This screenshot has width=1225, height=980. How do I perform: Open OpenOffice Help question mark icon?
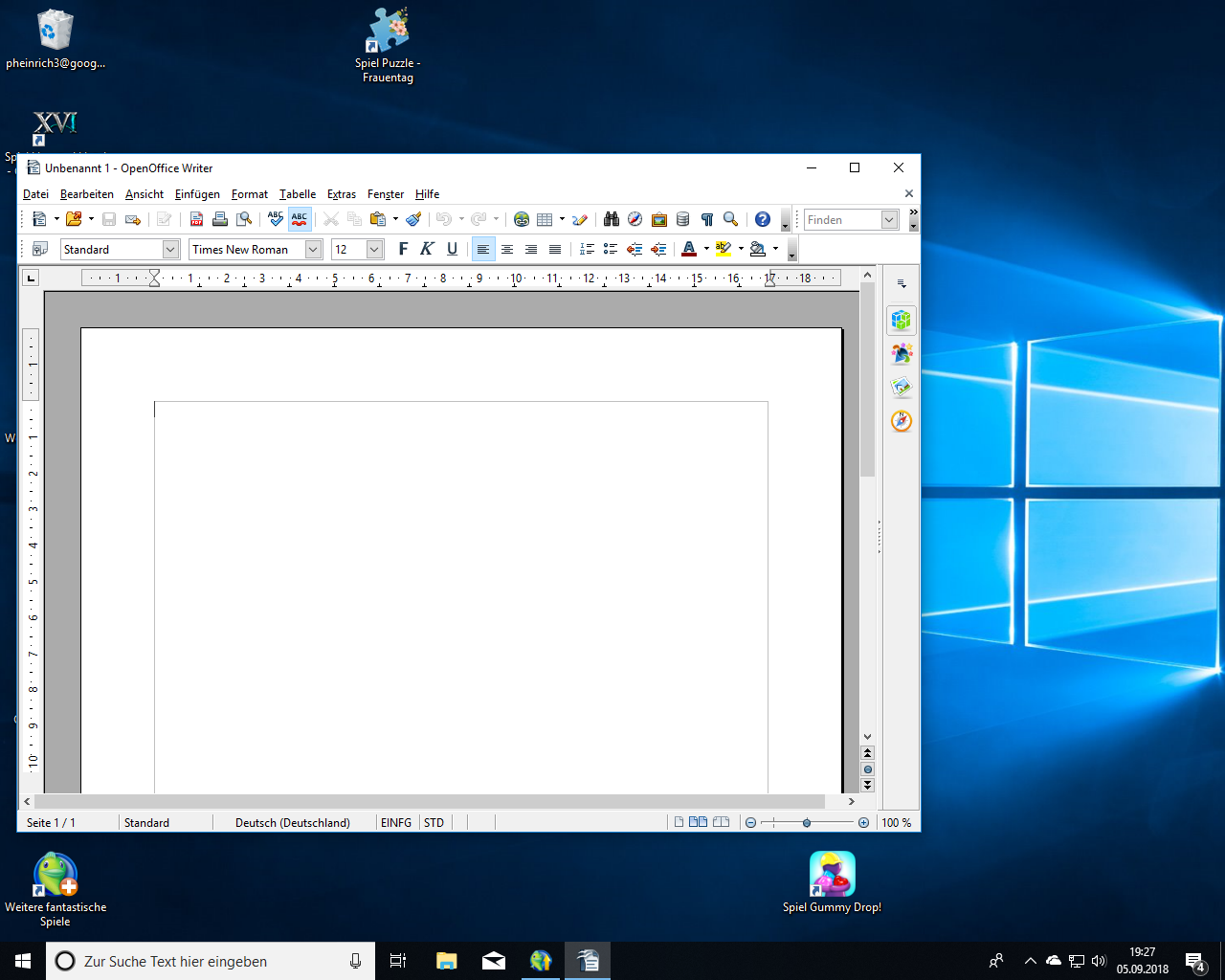763,219
